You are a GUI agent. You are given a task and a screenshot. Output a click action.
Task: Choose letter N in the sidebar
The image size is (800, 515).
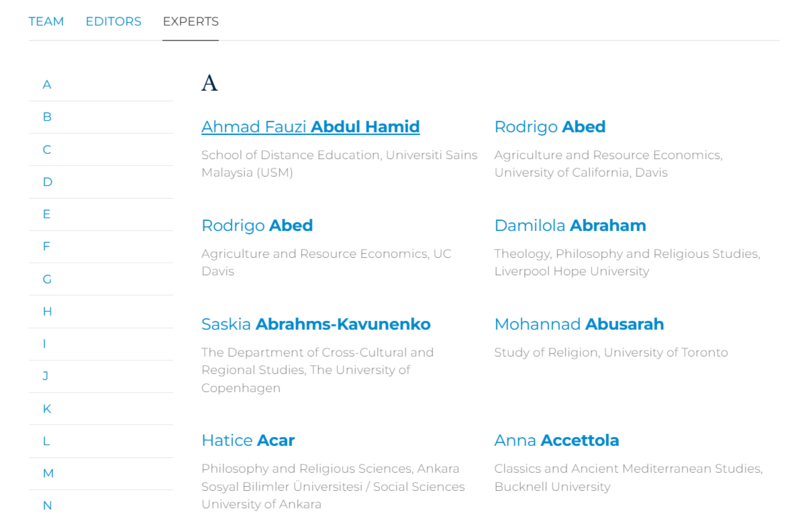47,505
